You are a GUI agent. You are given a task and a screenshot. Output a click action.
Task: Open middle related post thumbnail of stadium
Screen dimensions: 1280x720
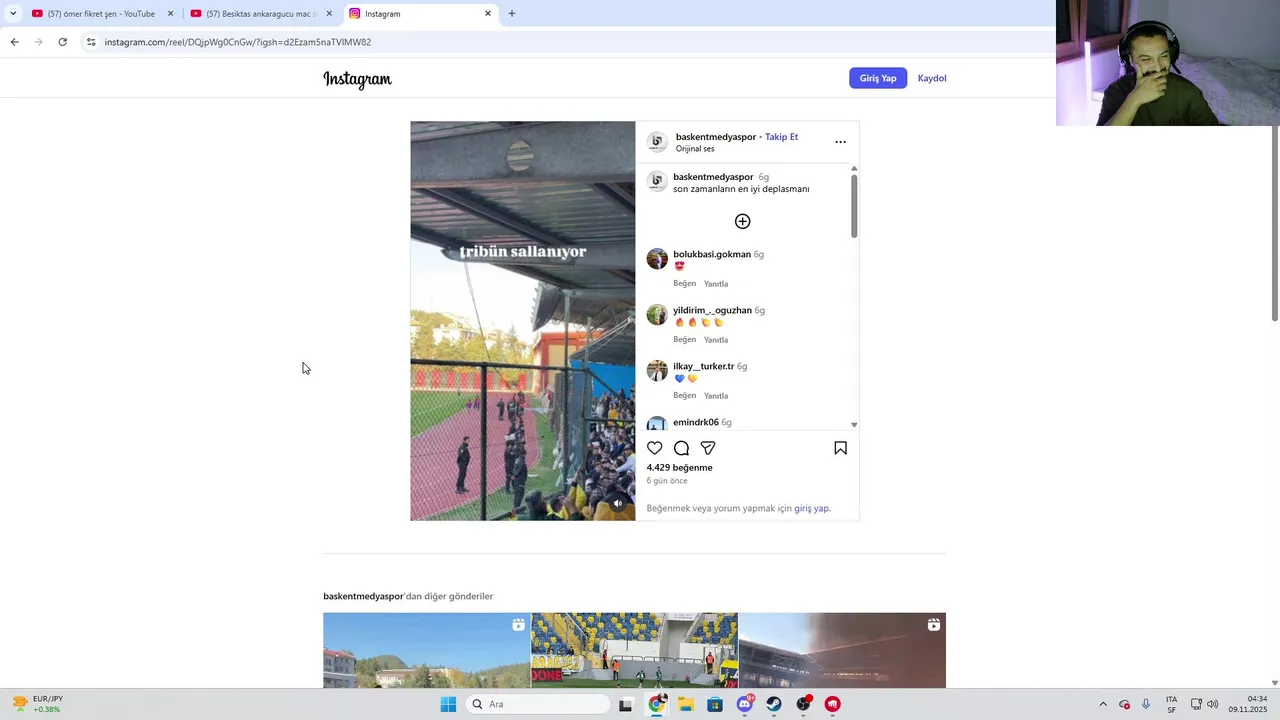click(634, 650)
